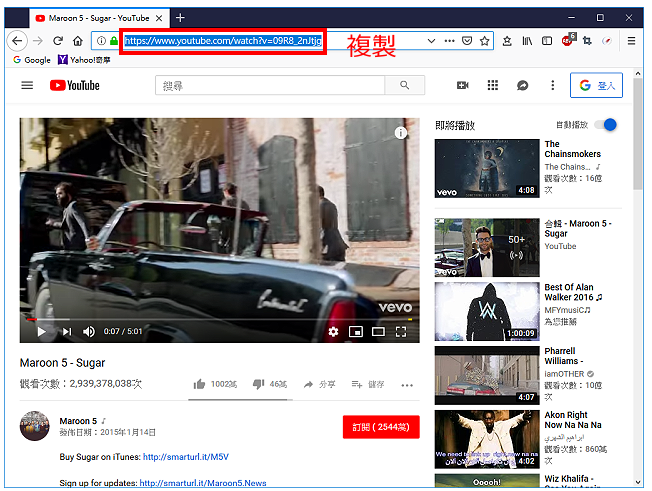The height and width of the screenshot is (491, 652).
Task: Open YouTube settings vertical dots menu
Action: click(x=553, y=86)
